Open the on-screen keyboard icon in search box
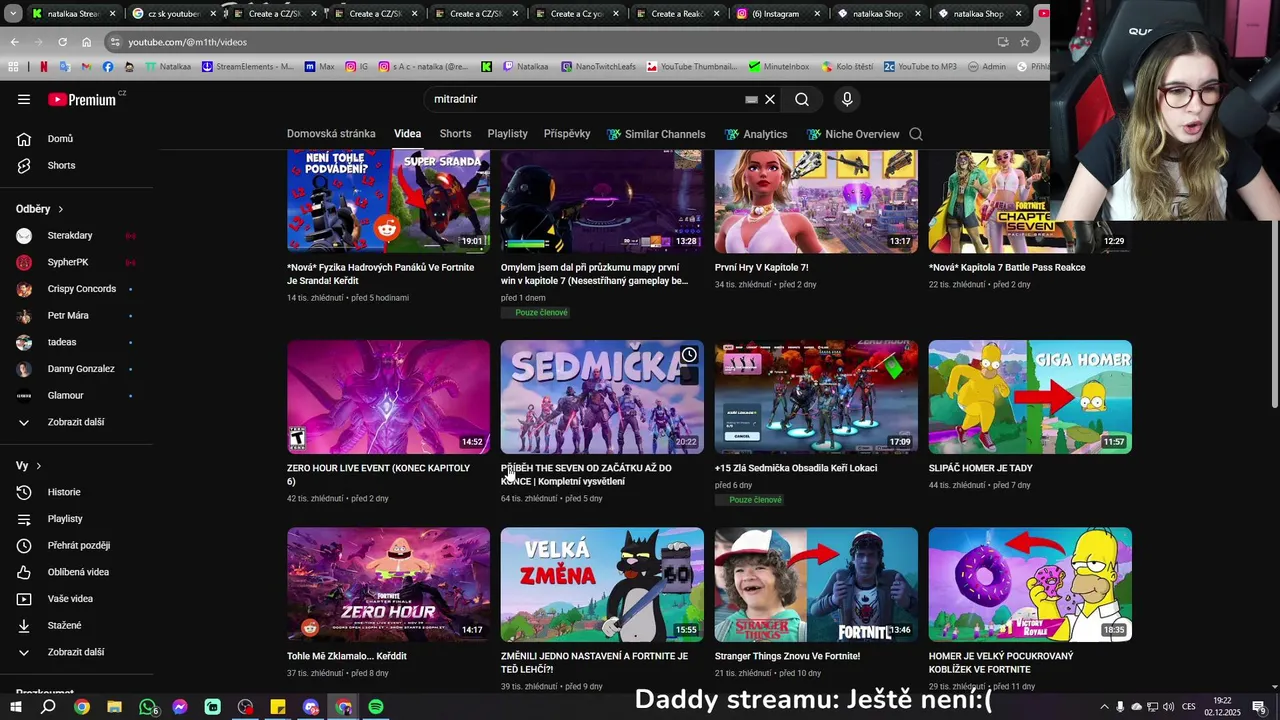 (x=751, y=99)
